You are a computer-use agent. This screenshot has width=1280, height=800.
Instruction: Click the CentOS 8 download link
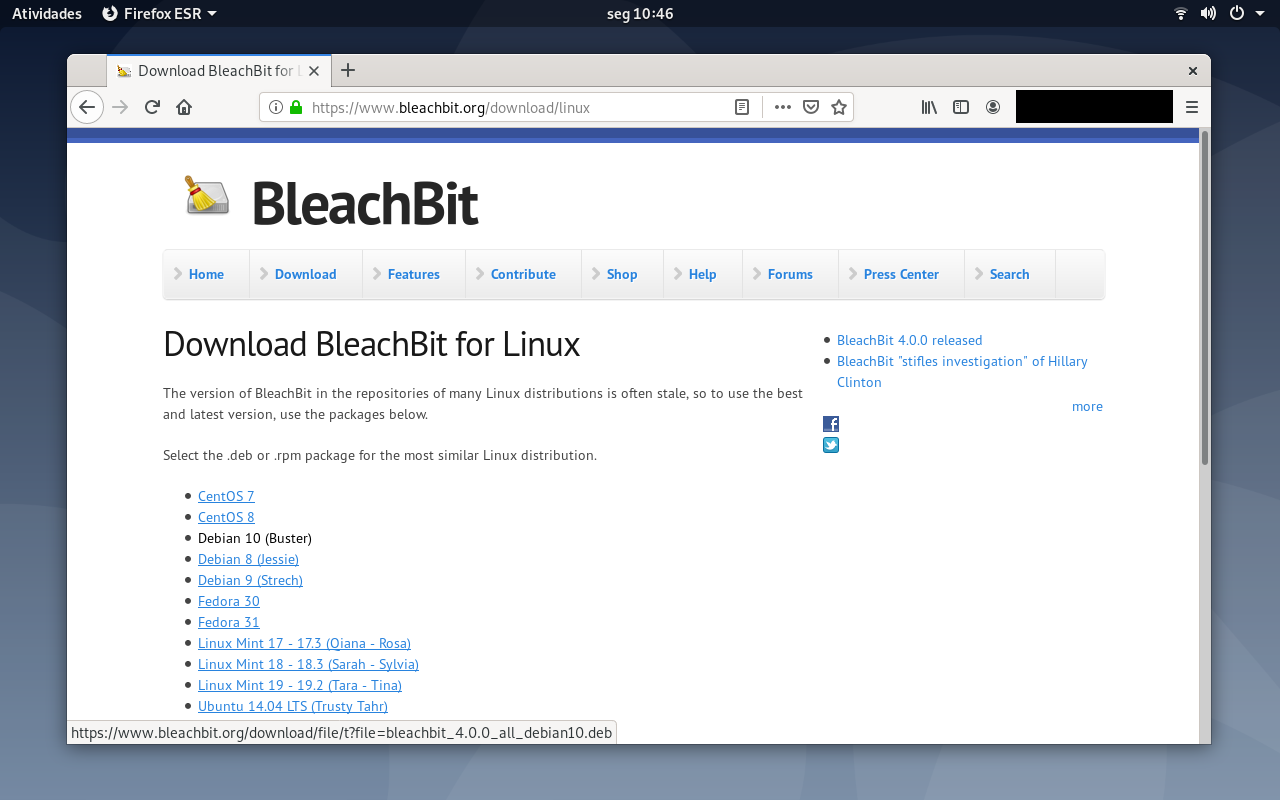click(226, 517)
